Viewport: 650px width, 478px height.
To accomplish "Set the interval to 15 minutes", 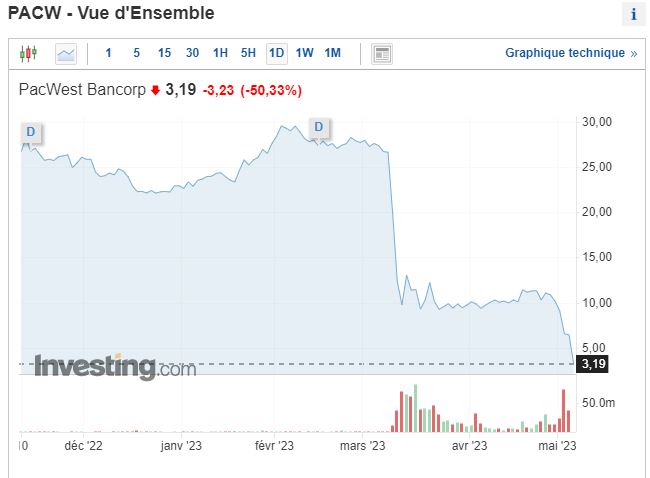I will pyautogui.click(x=164, y=53).
